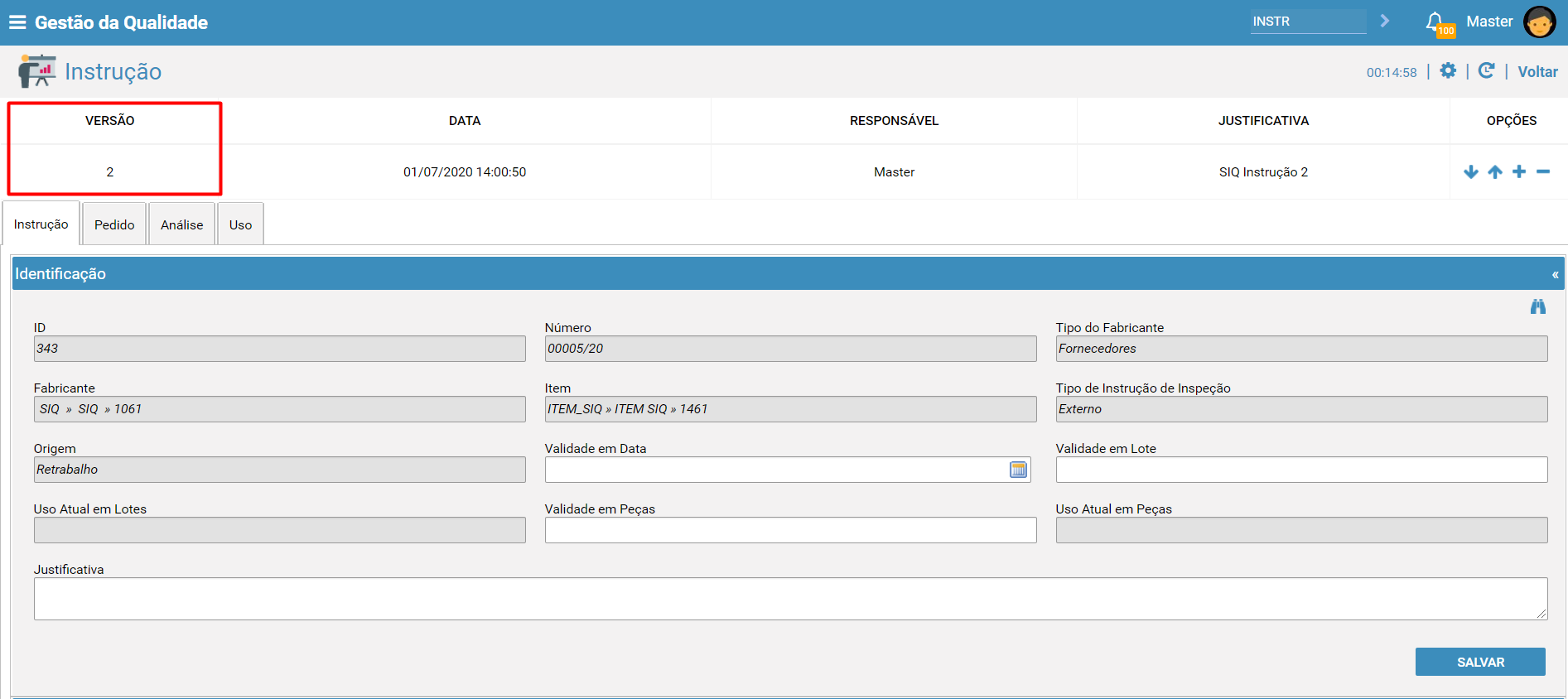This screenshot has width=1568, height=699.
Task: Click the date cell 01/07/2020 14:00:50
Action: (x=465, y=172)
